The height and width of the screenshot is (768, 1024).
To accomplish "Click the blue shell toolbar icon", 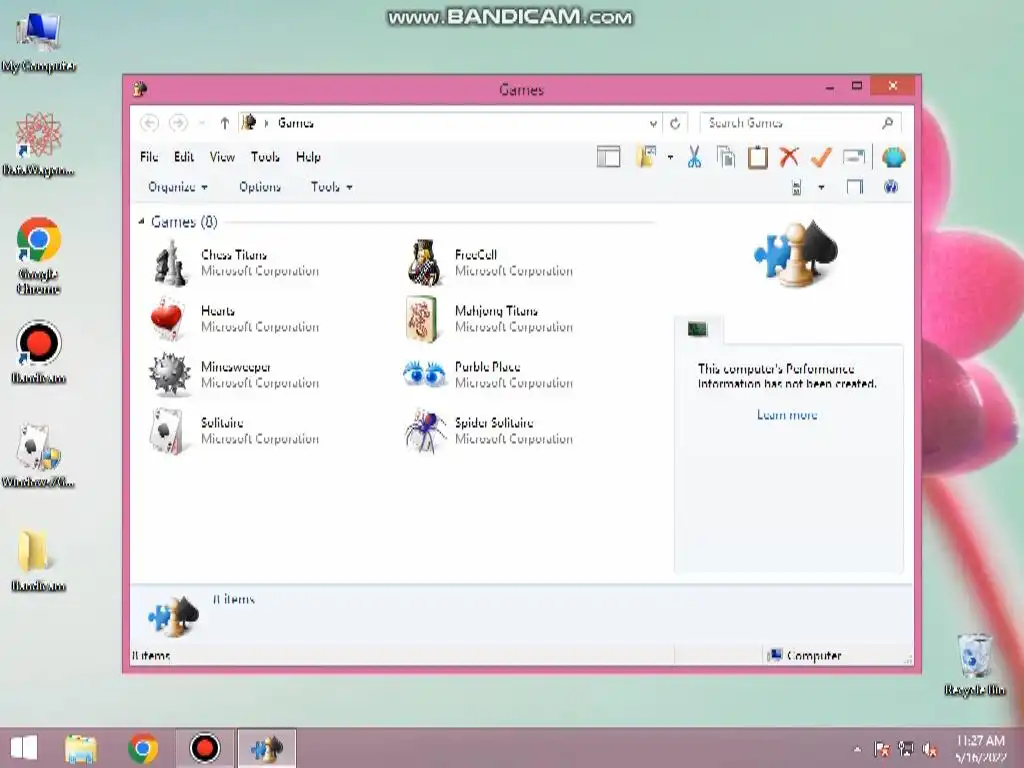I will (x=893, y=157).
